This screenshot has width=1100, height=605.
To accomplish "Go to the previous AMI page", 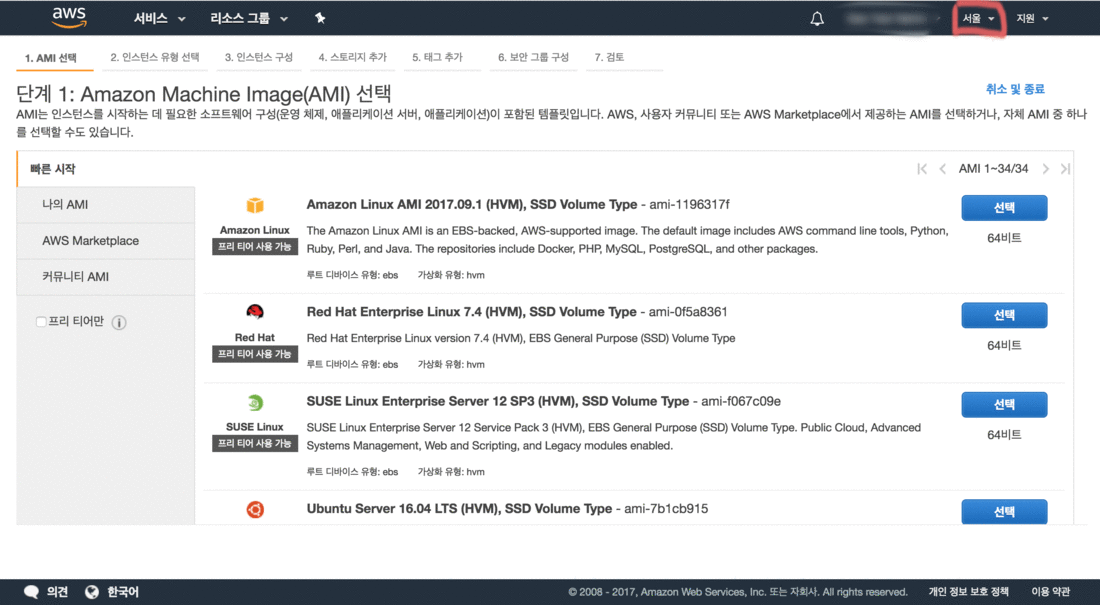I will coord(942,169).
